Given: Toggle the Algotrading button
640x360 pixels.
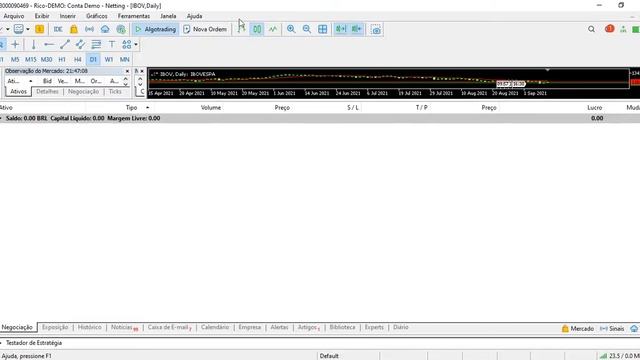Looking at the screenshot, I should click(x=156, y=29).
